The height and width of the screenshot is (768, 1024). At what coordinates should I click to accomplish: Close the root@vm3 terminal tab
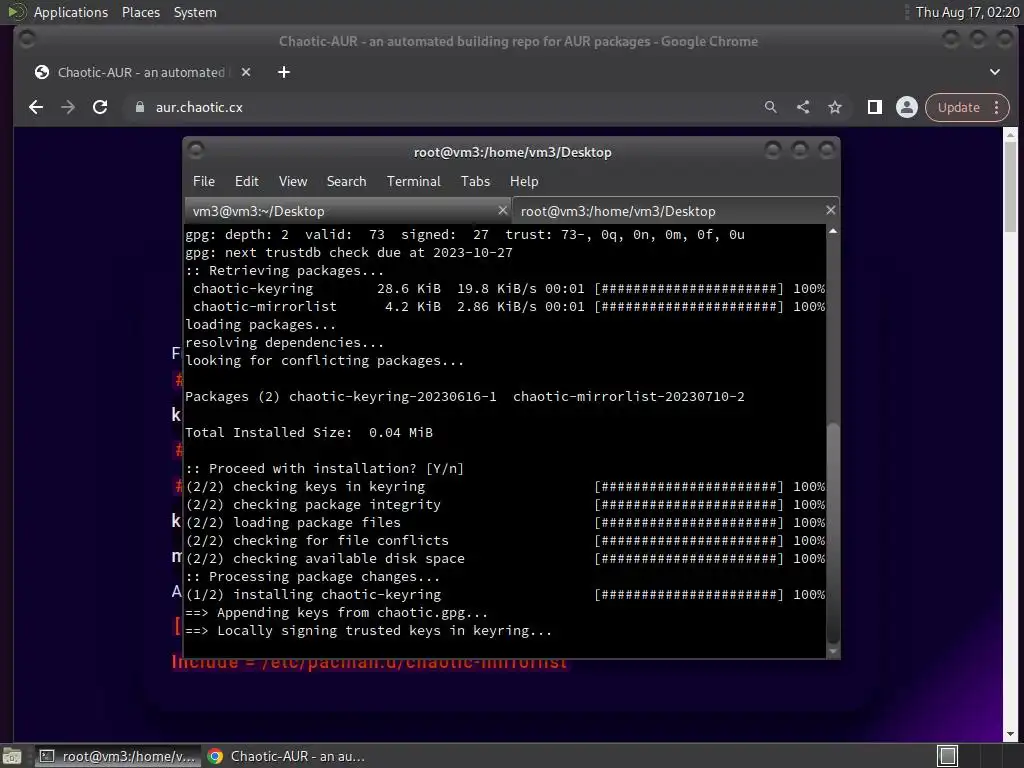pyautogui.click(x=830, y=210)
